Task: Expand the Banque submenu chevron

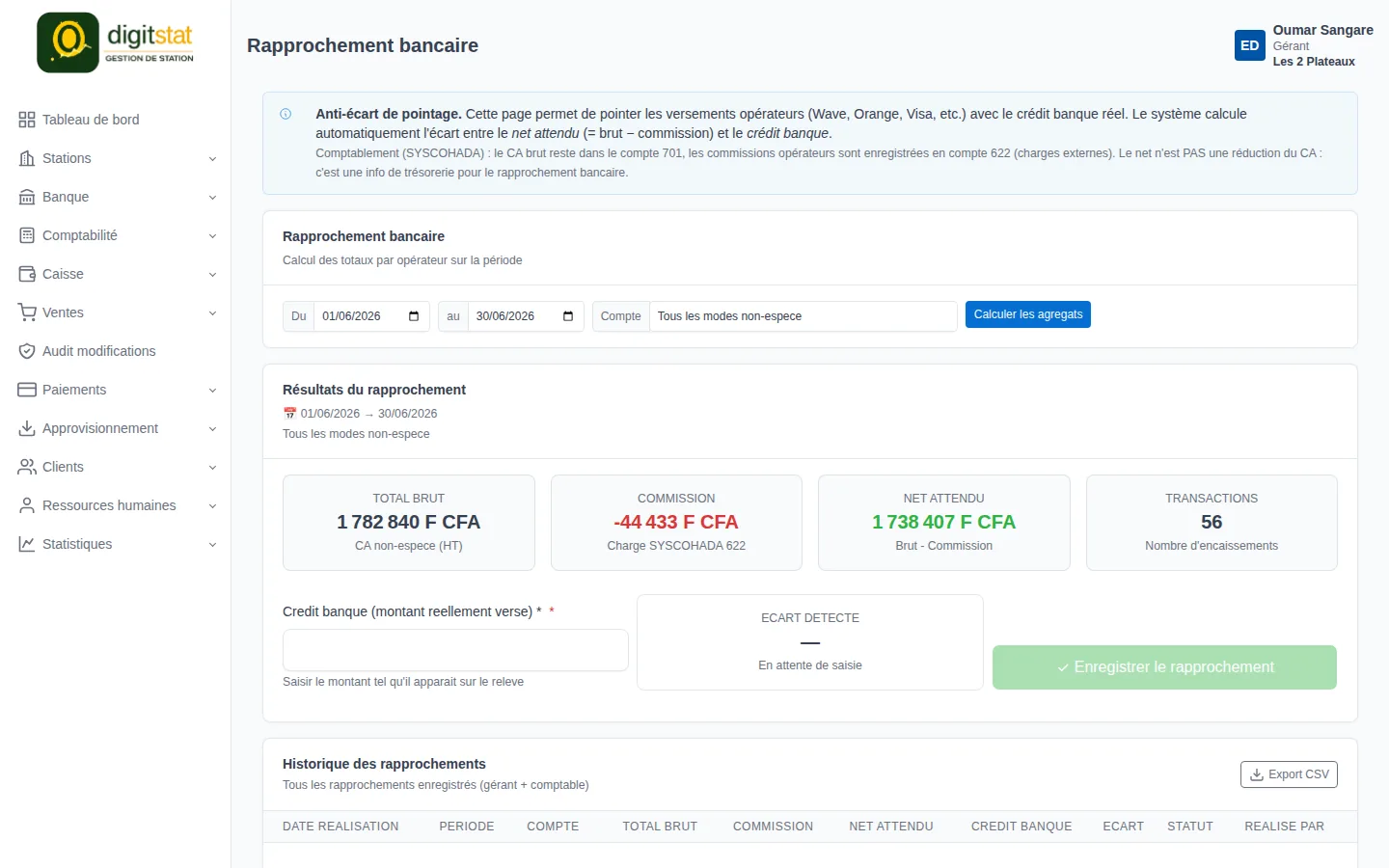Action: (x=212, y=198)
